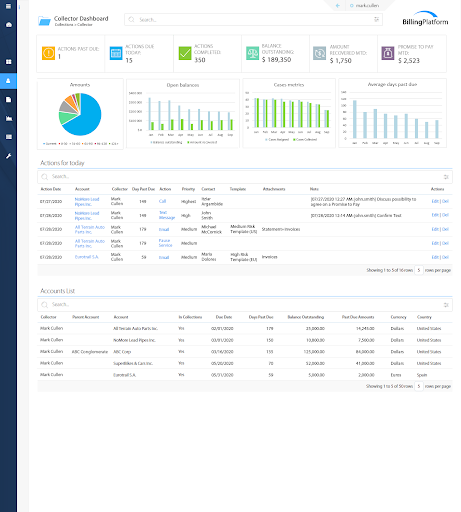Click the back arrow tab at top
This screenshot has width=461, height=512.
(x=338, y=6)
